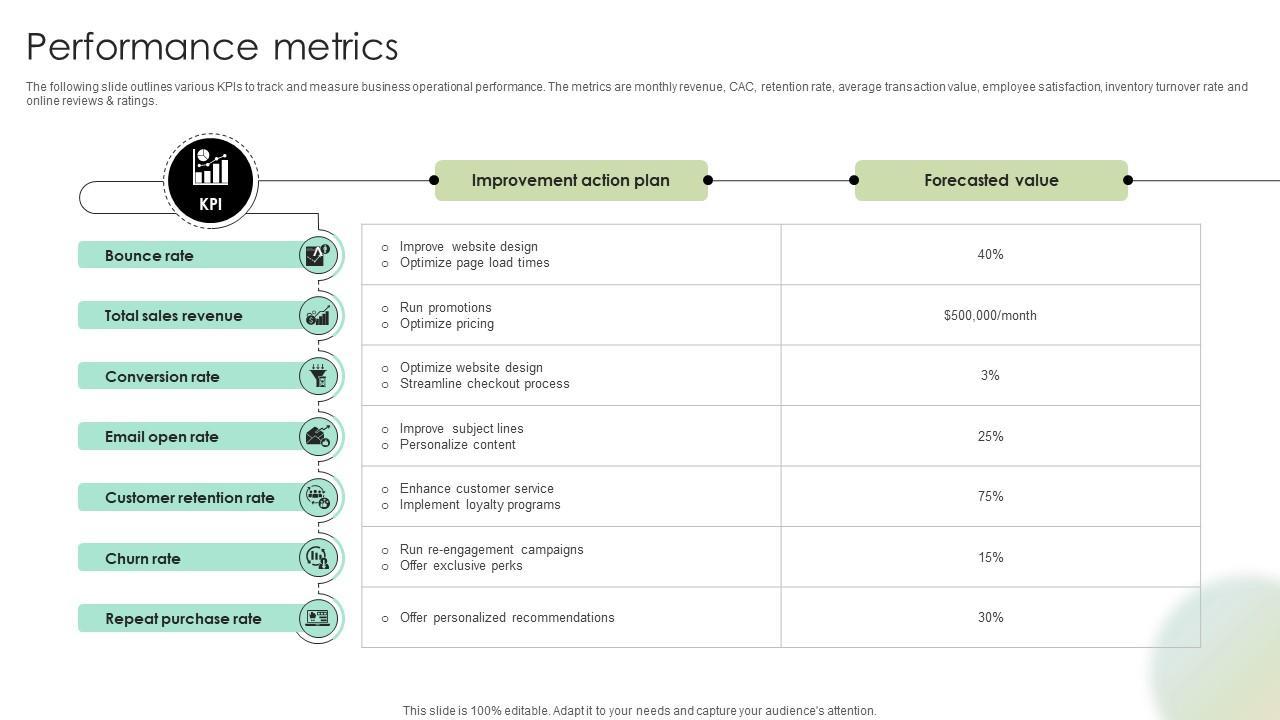The image size is (1280, 720).
Task: Click the Performance metrics title
Action: pyautogui.click(x=212, y=47)
